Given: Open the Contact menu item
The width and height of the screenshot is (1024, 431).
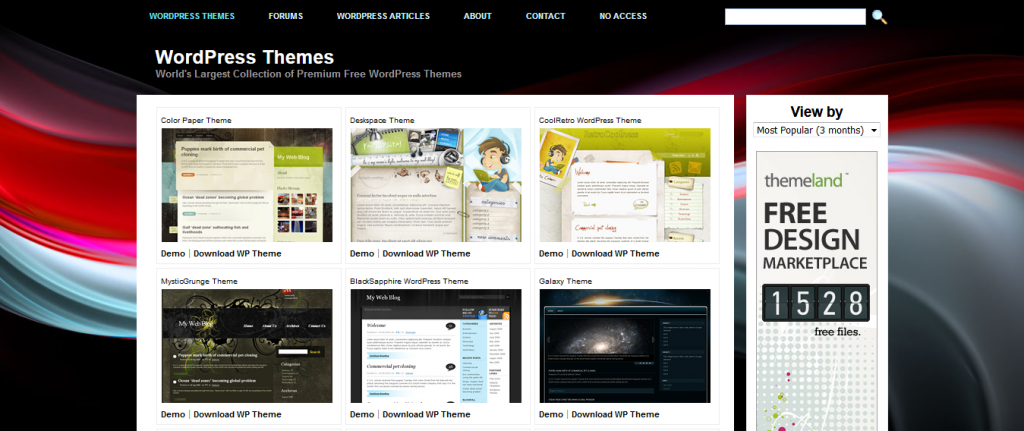Looking at the screenshot, I should point(545,16).
